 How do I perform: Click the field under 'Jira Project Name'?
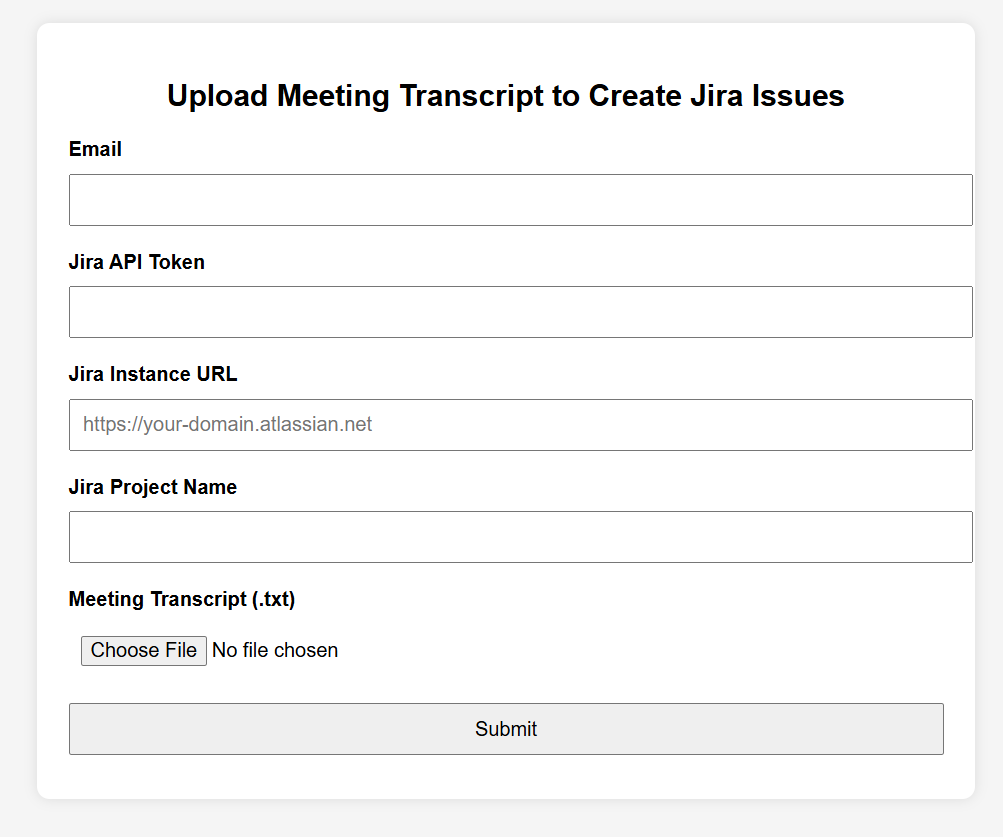[x=520, y=537]
